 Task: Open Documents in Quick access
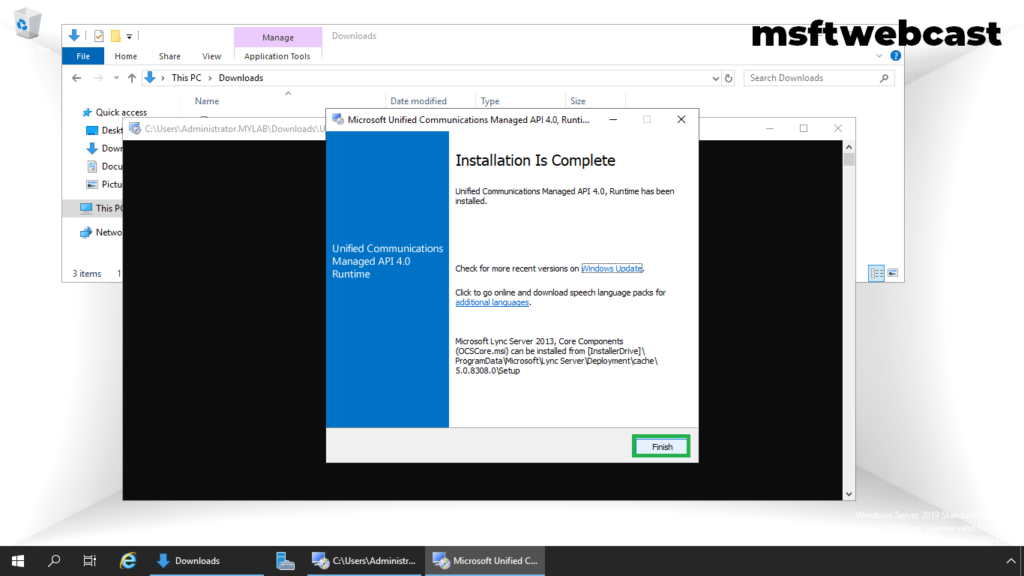tap(104, 167)
